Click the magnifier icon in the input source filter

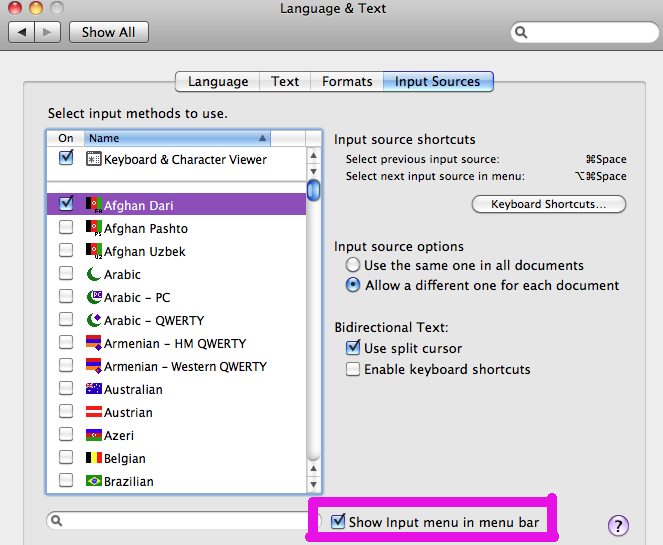click(x=57, y=520)
